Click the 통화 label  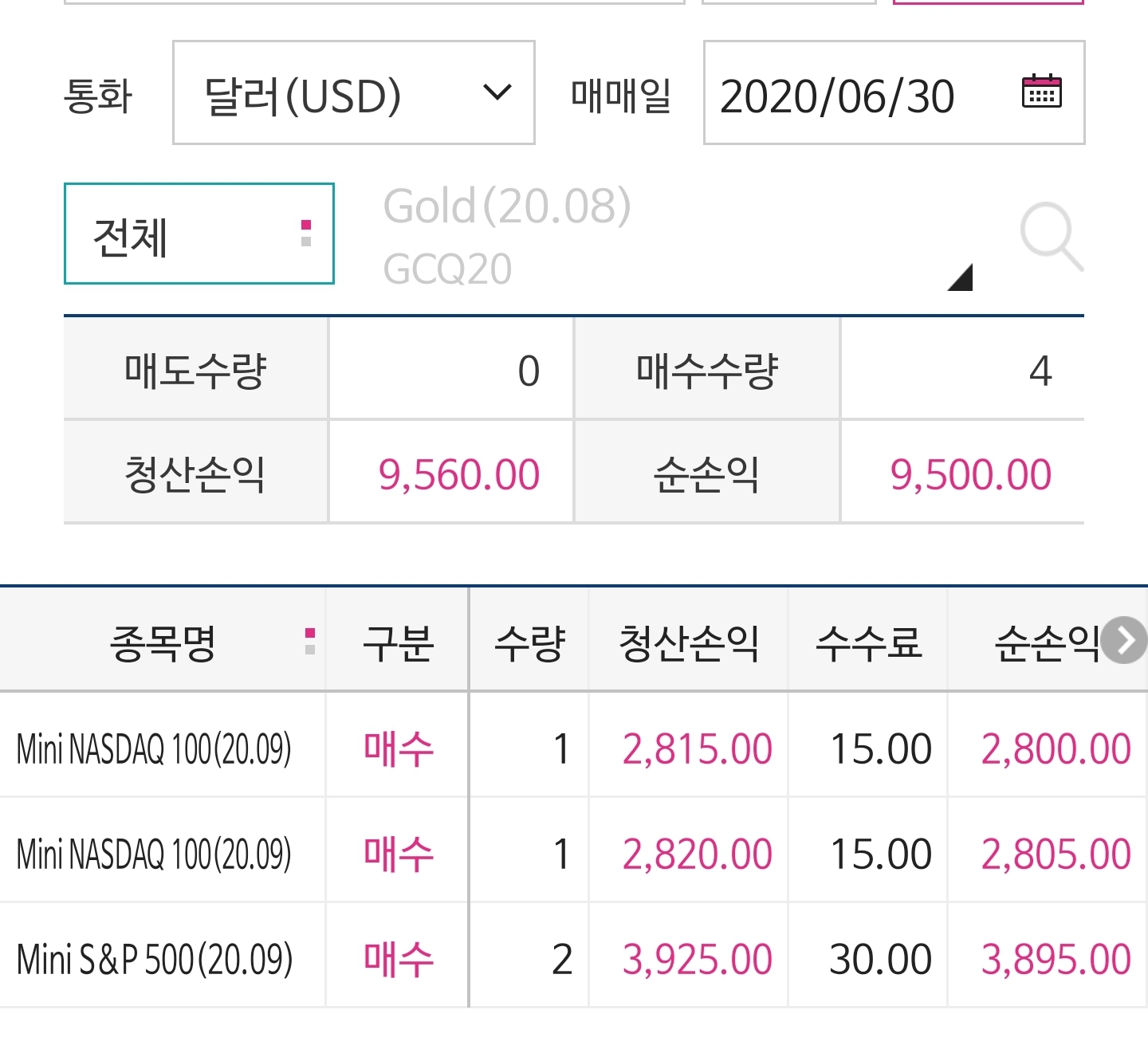click(x=97, y=95)
